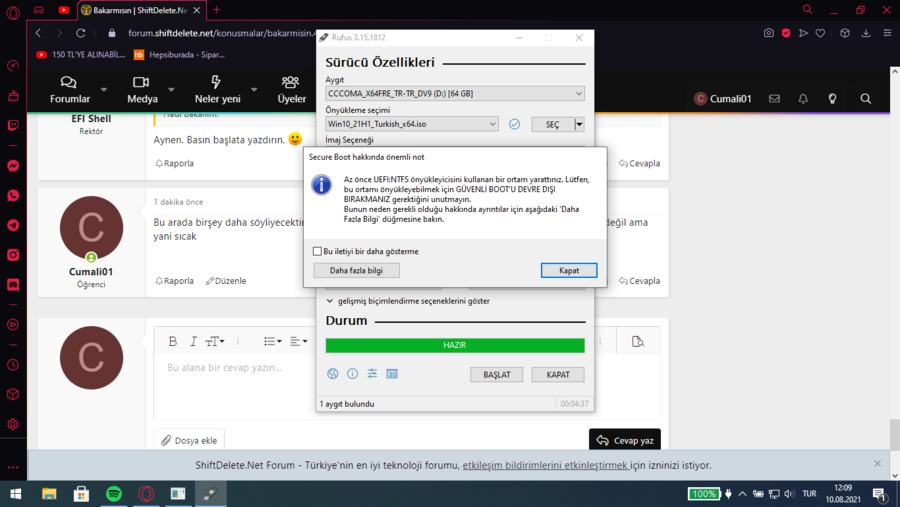The width and height of the screenshot is (900, 507).
Task: Open the Üyeler menu
Action: pyautogui.click(x=292, y=90)
